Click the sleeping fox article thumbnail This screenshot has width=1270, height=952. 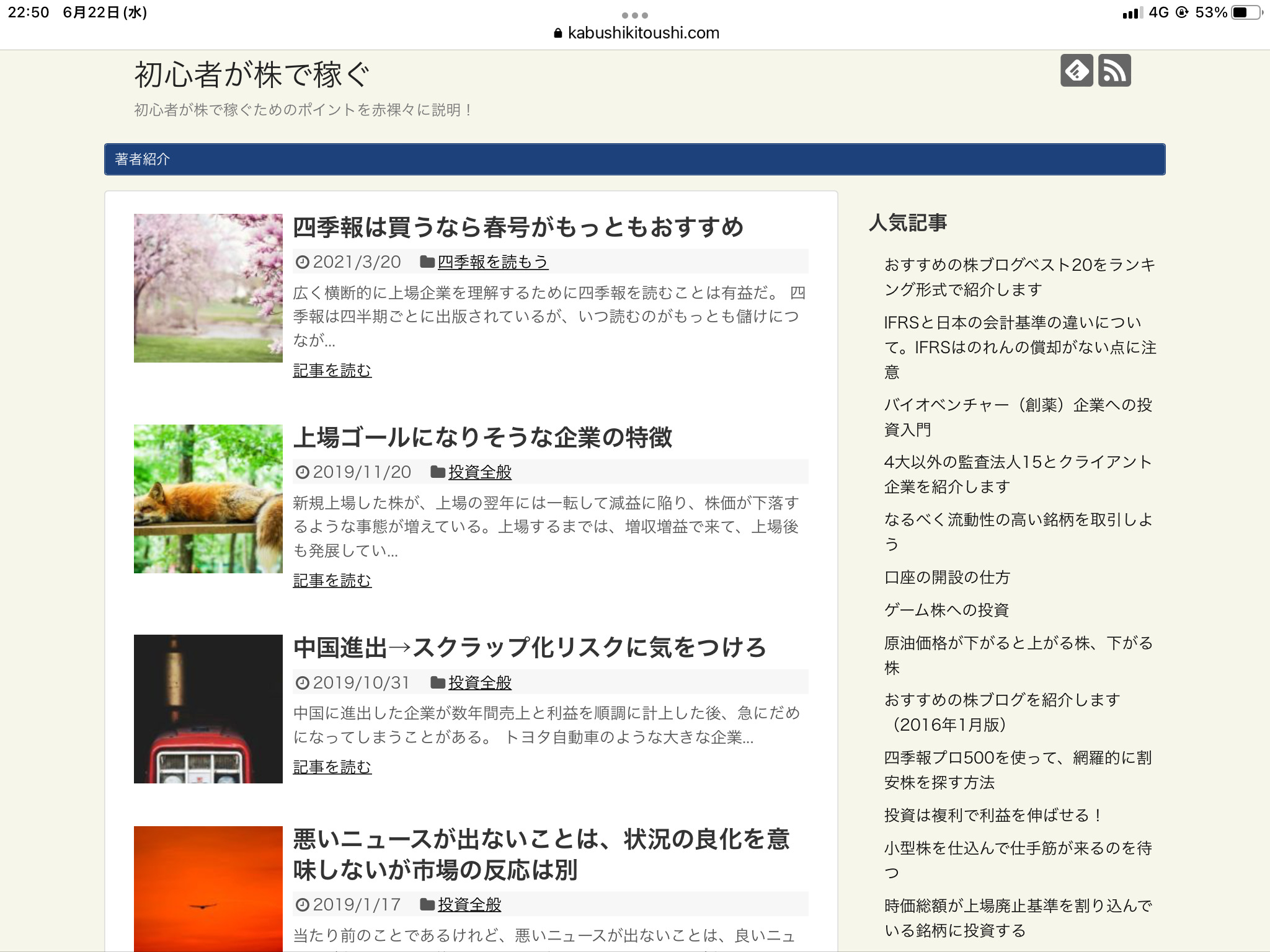(208, 500)
